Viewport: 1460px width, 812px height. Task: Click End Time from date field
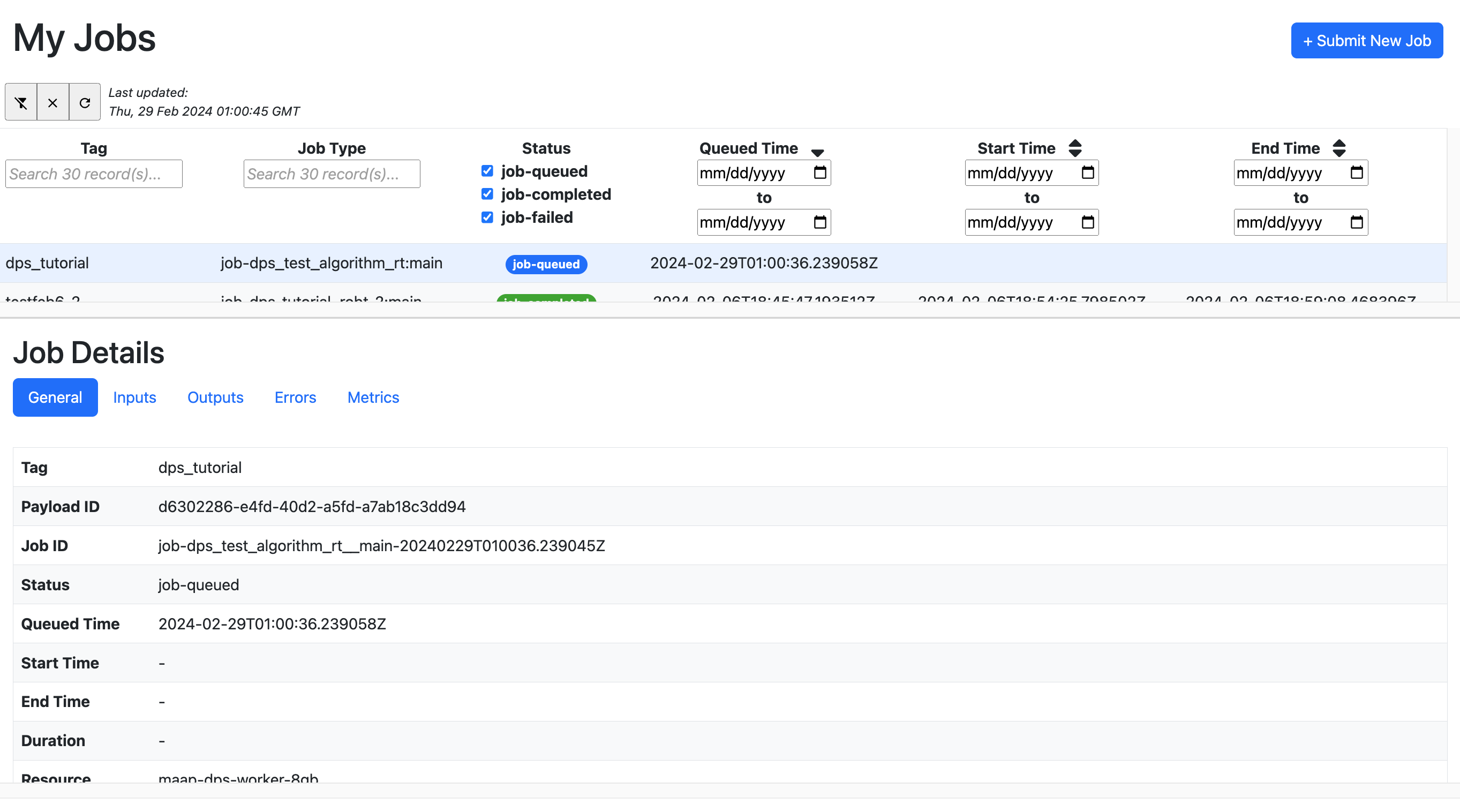click(1300, 172)
